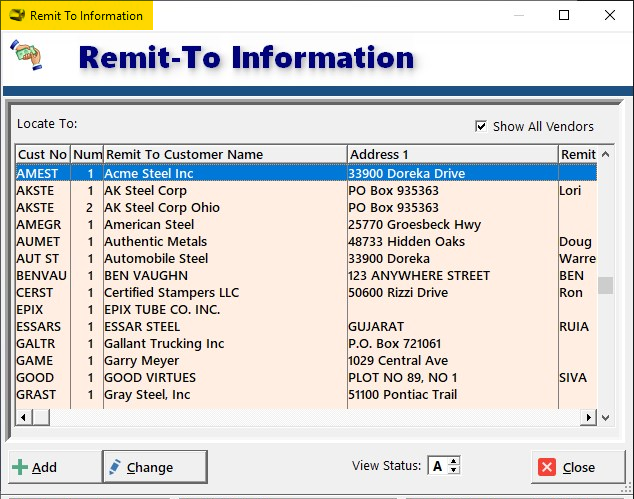Click the vertical scrollbar up arrow
The width and height of the screenshot is (634, 499).
pyautogui.click(x=605, y=154)
